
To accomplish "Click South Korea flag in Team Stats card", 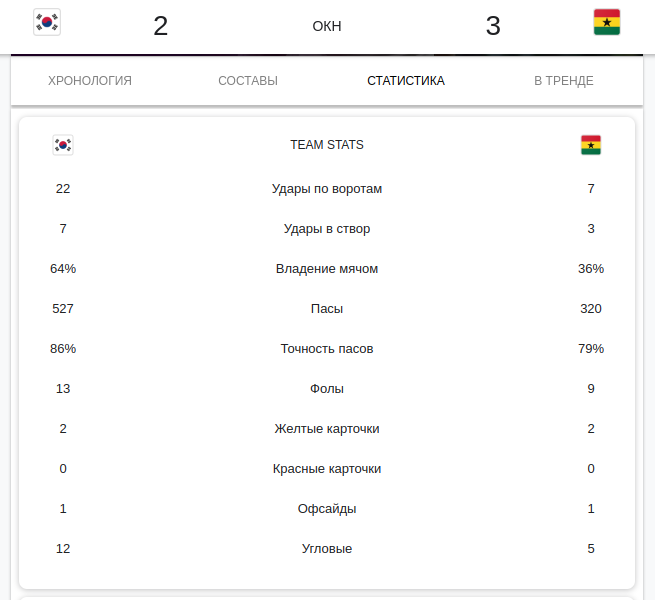I will 63,145.
